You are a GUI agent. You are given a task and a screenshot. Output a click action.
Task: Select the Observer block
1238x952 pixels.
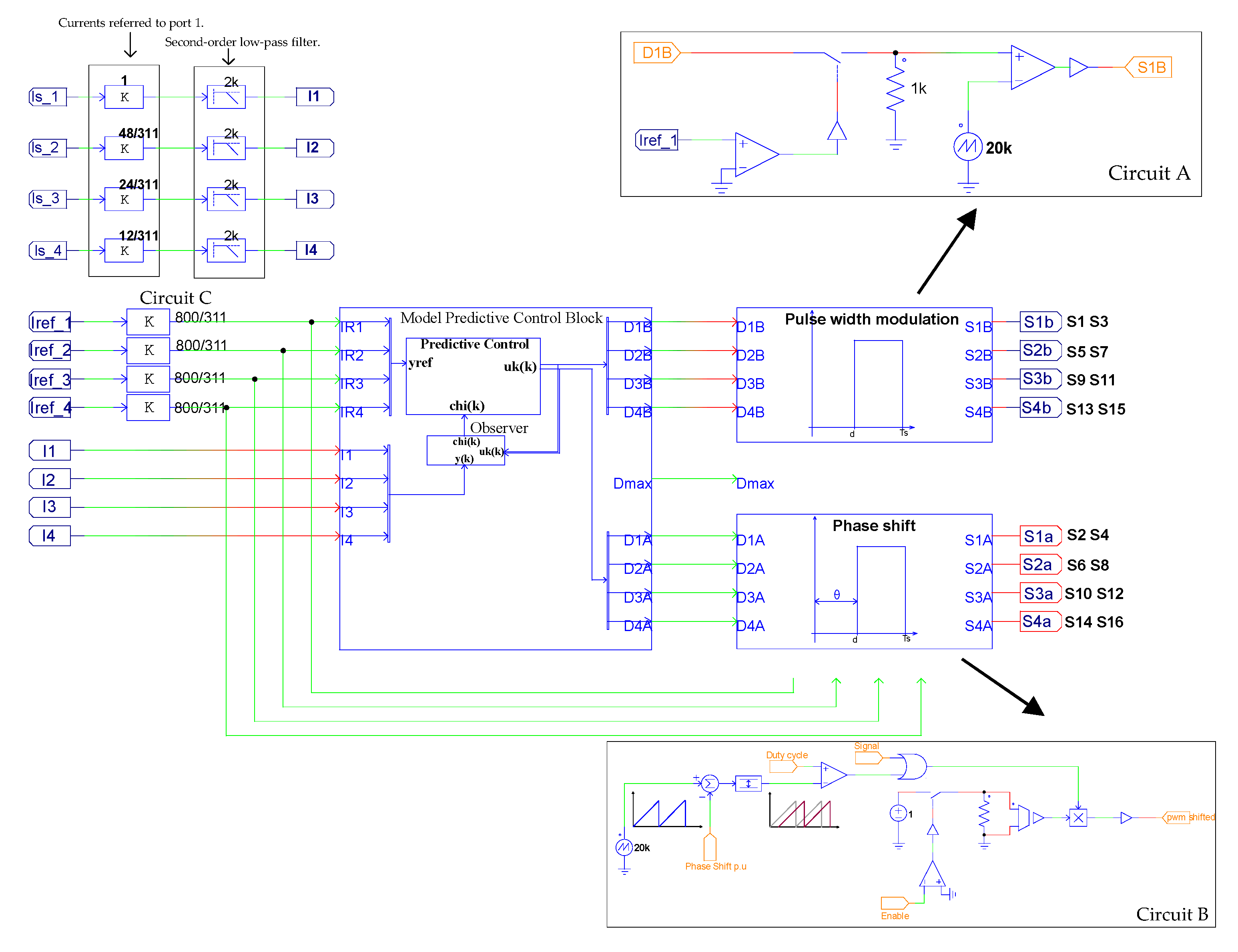[x=466, y=451]
